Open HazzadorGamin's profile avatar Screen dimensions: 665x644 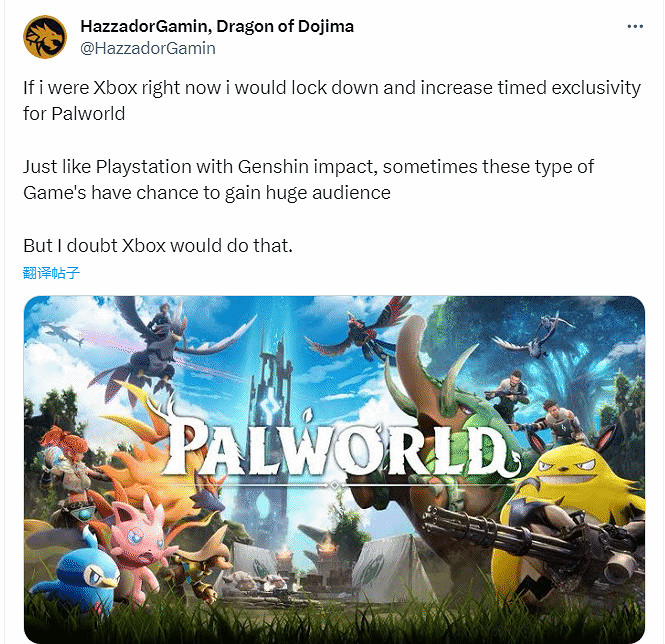[45, 37]
